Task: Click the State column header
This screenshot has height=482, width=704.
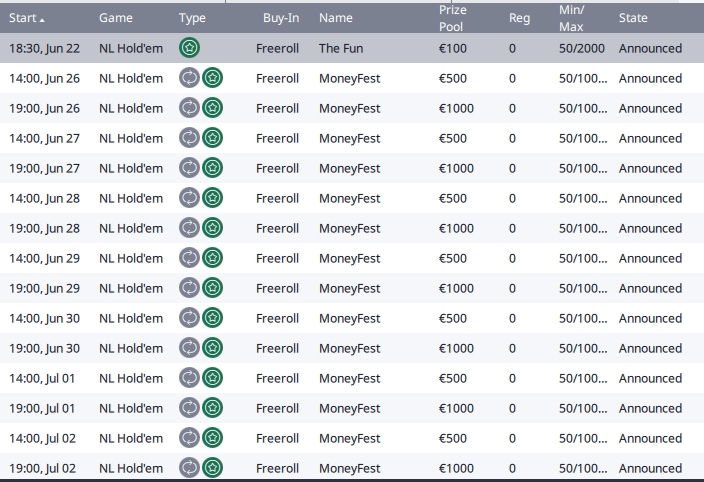Action: tap(633, 18)
